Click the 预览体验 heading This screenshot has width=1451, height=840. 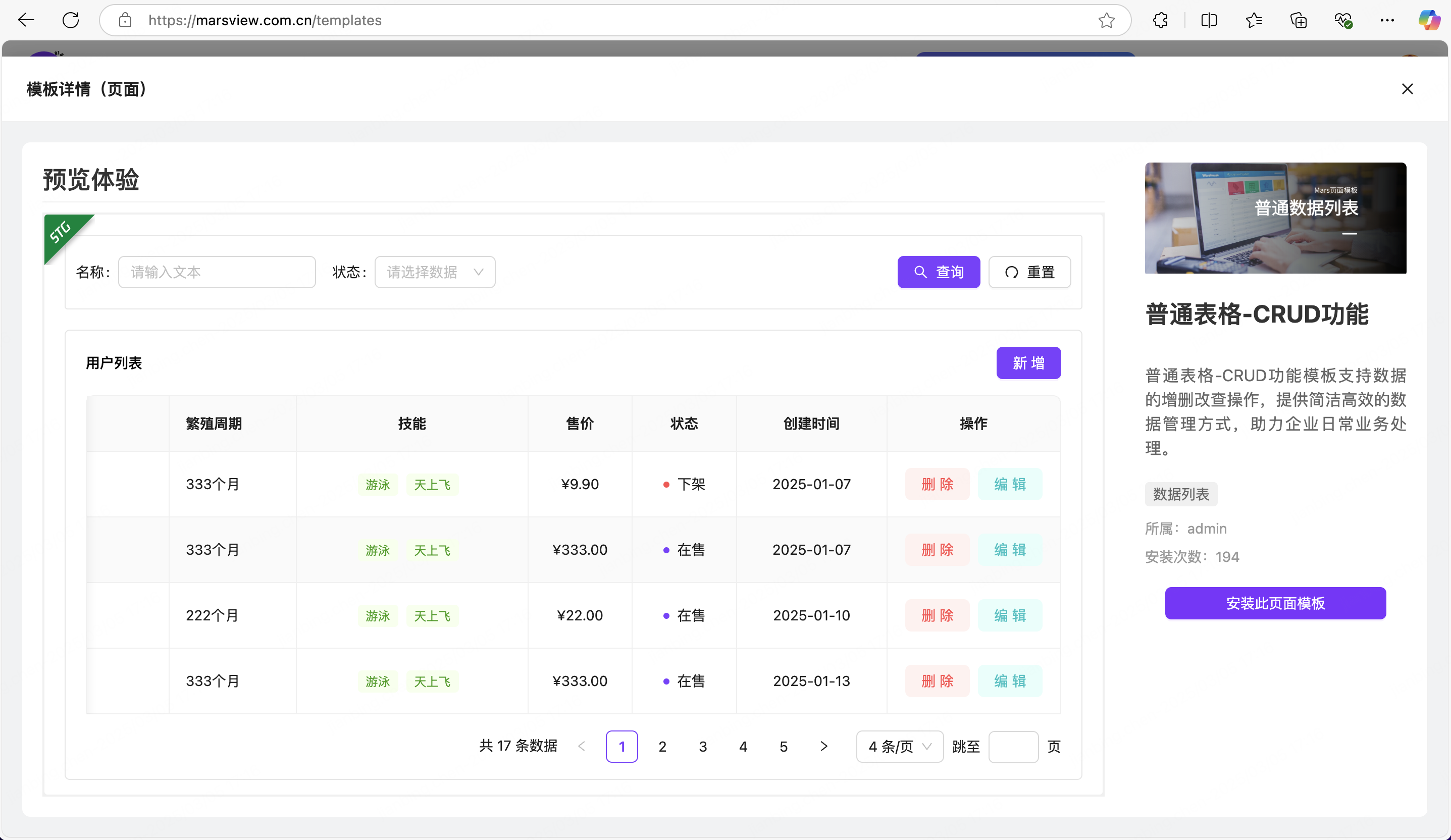click(x=91, y=179)
